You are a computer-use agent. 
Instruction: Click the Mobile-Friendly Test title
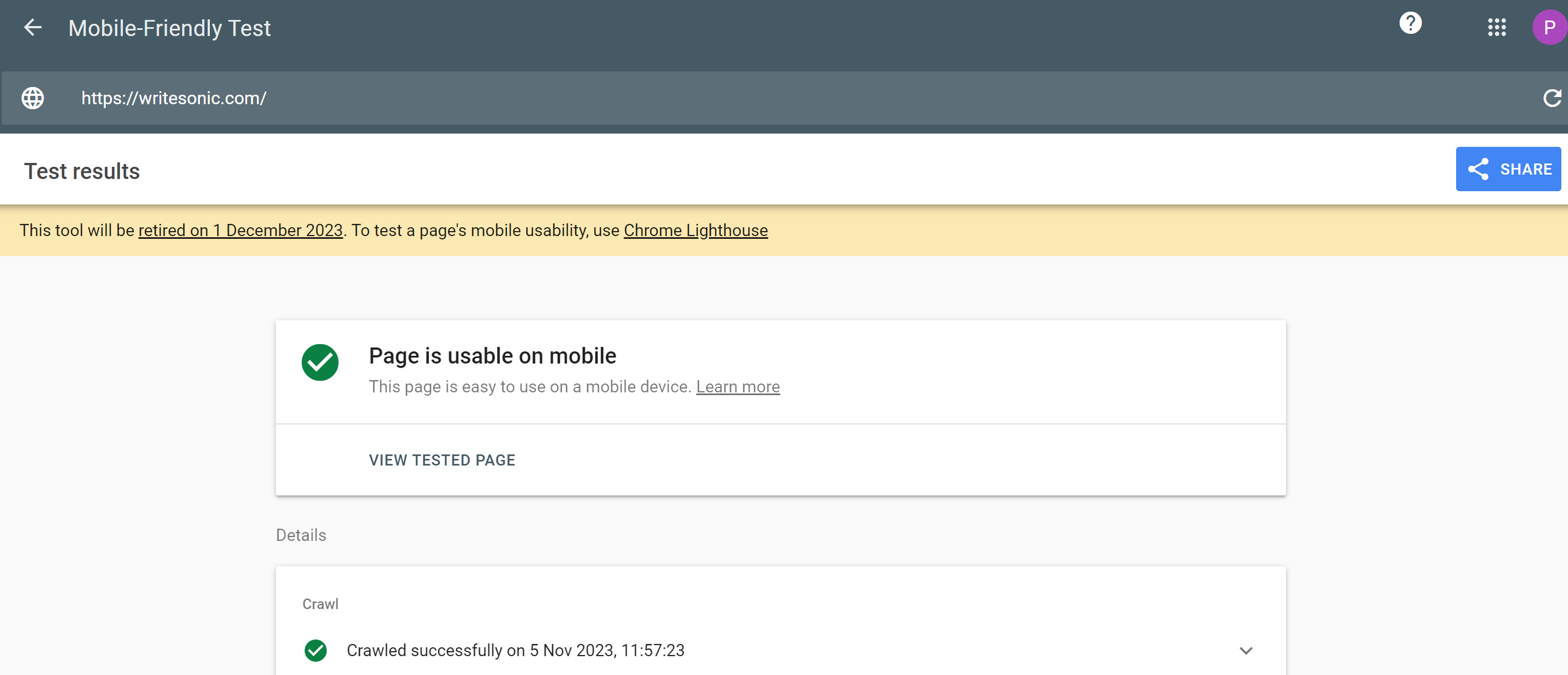click(169, 28)
